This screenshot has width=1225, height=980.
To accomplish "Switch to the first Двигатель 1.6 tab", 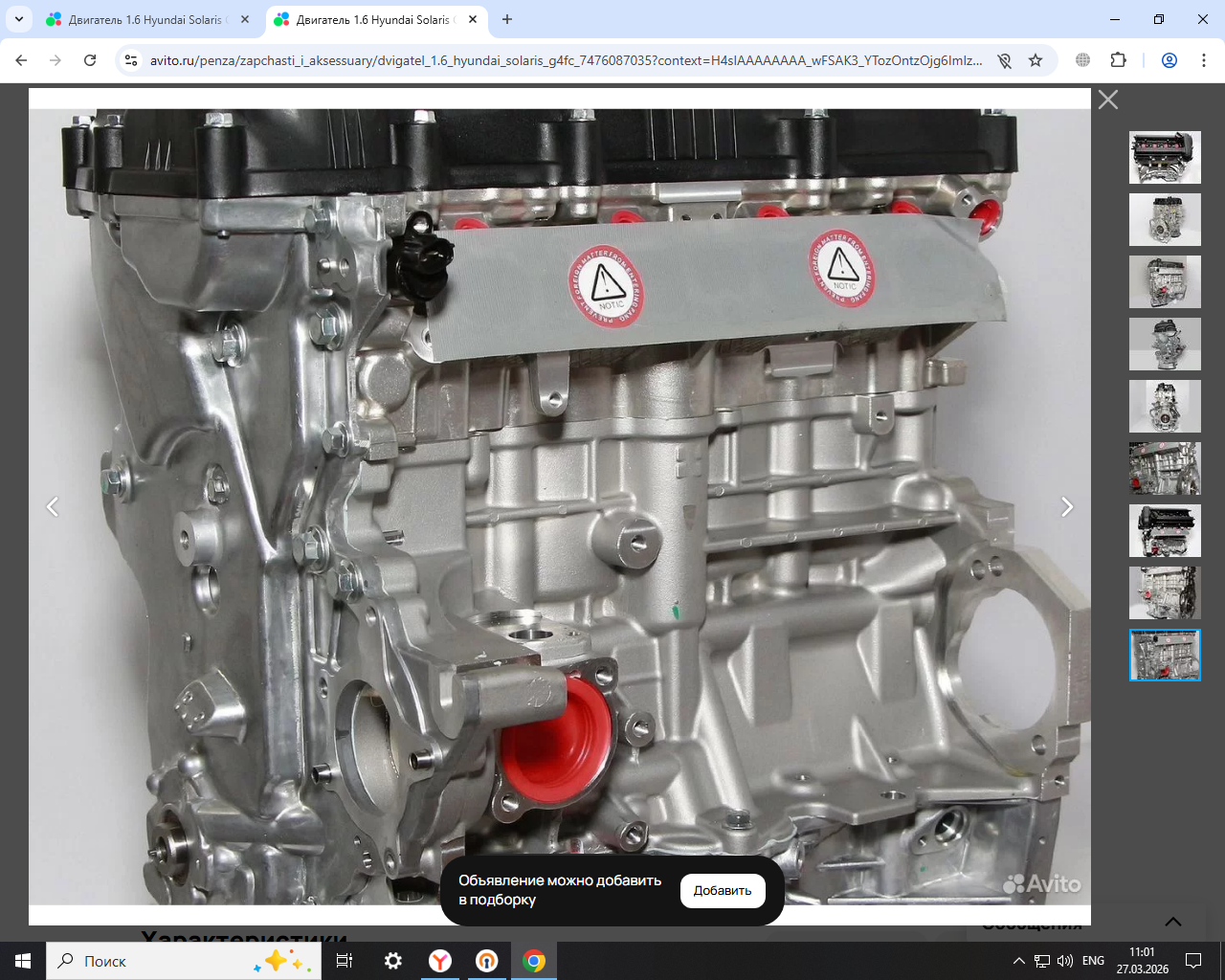I will tap(144, 19).
